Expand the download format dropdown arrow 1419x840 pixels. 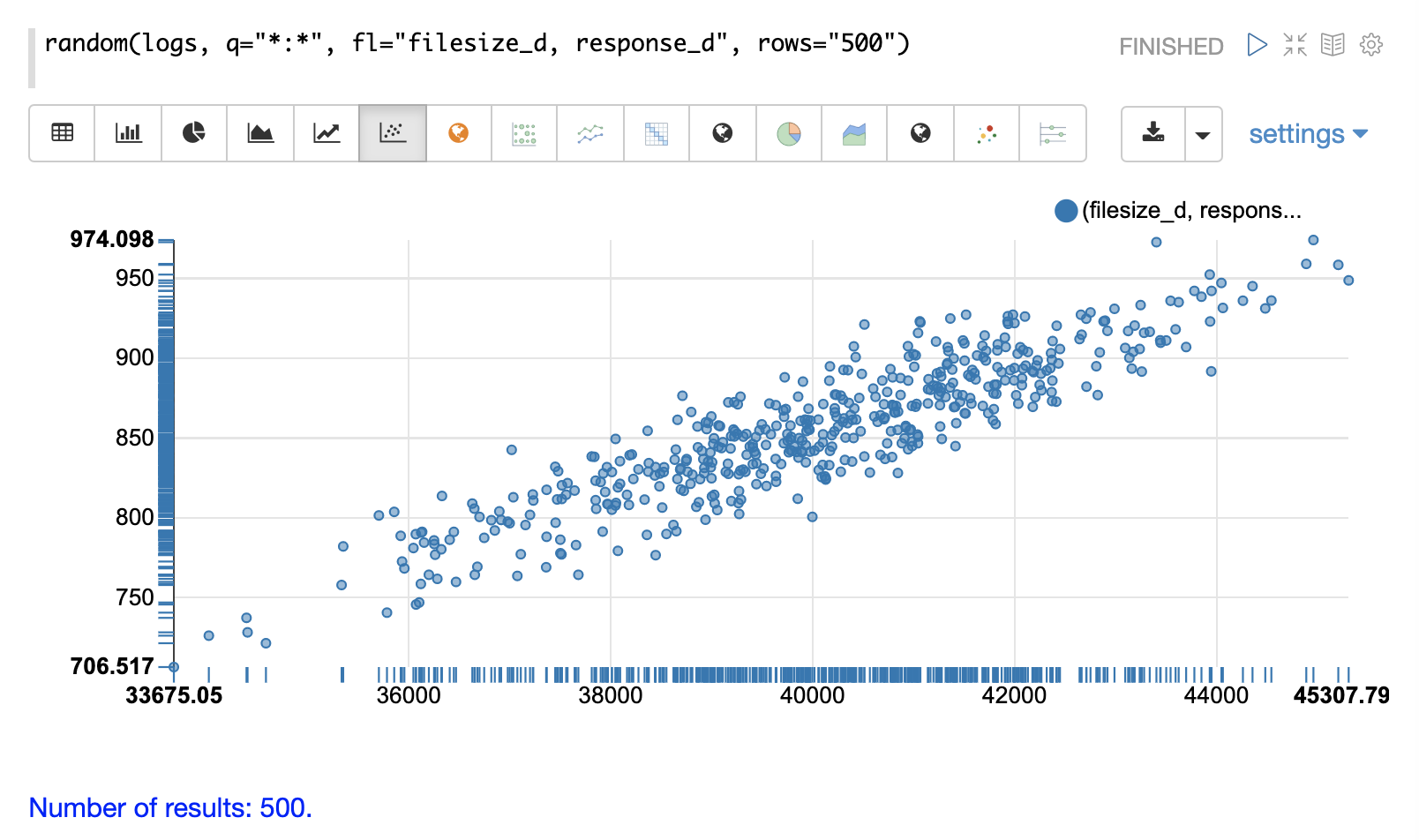(1203, 135)
